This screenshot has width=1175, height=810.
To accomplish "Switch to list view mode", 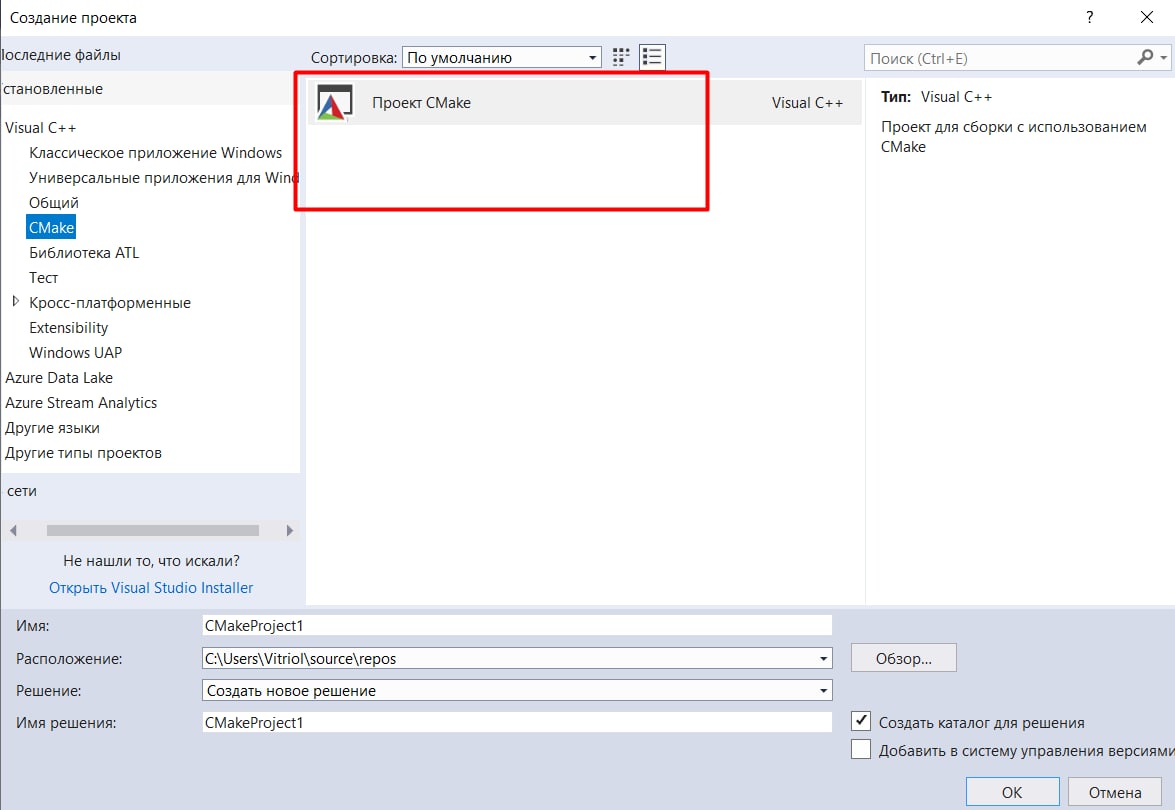I will pyautogui.click(x=652, y=57).
